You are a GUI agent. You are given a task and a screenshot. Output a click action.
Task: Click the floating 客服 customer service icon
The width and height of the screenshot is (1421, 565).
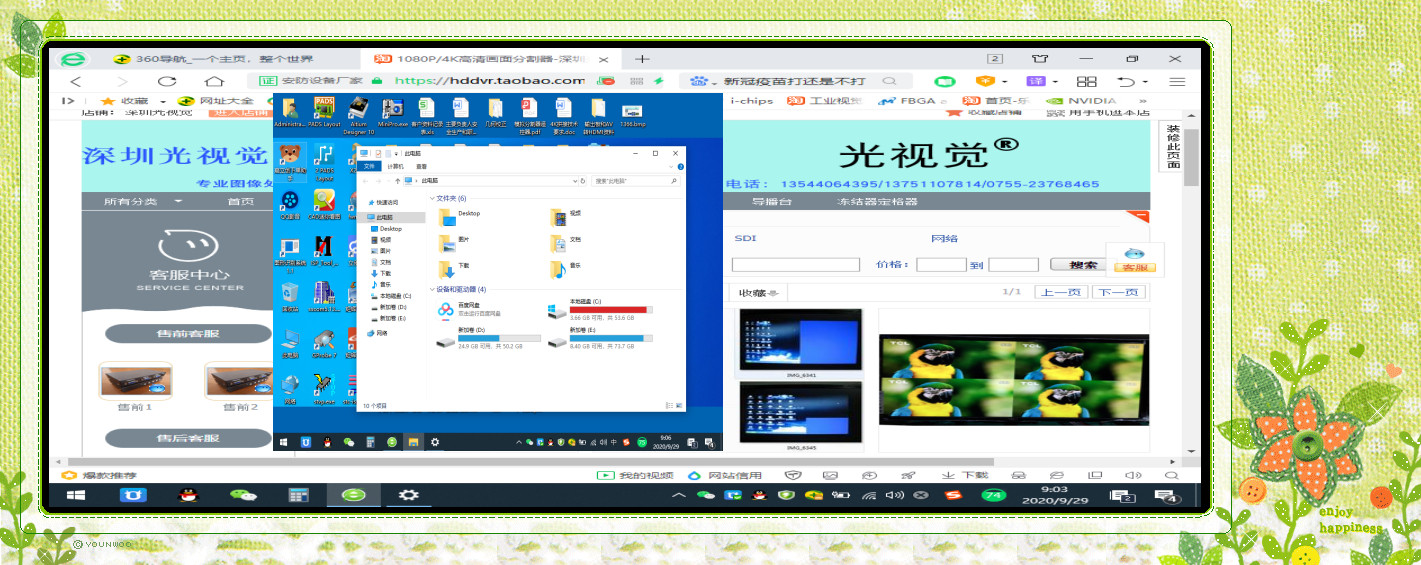[1134, 258]
